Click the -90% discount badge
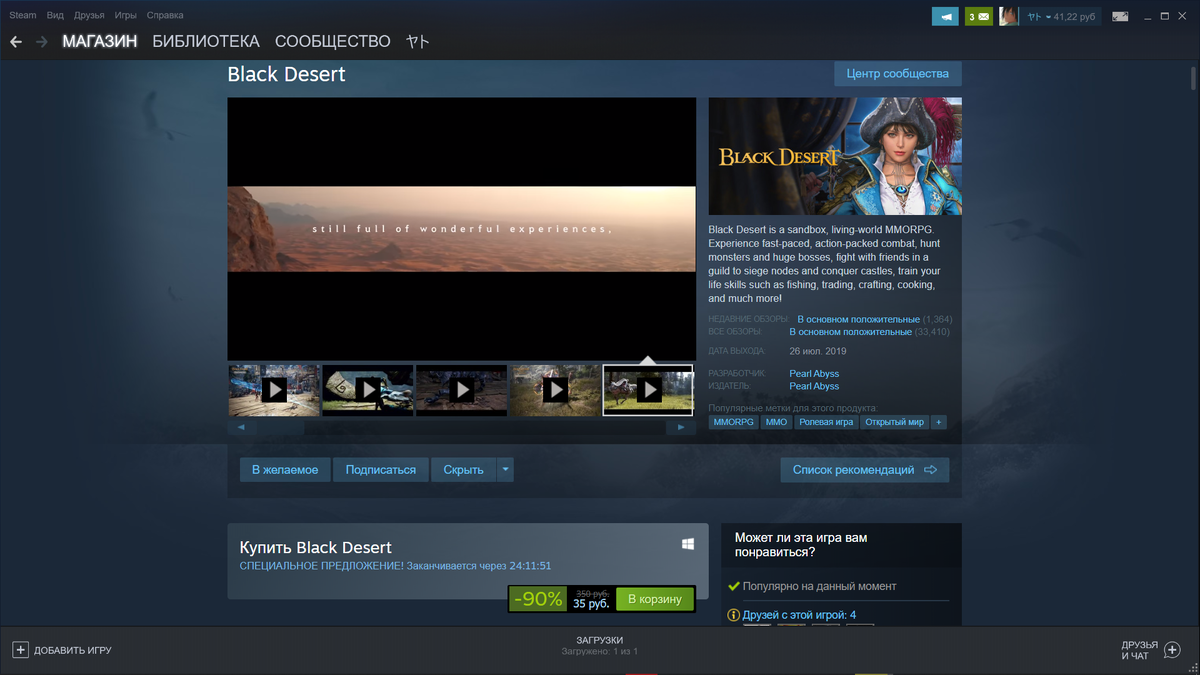The width and height of the screenshot is (1200, 675). point(538,599)
